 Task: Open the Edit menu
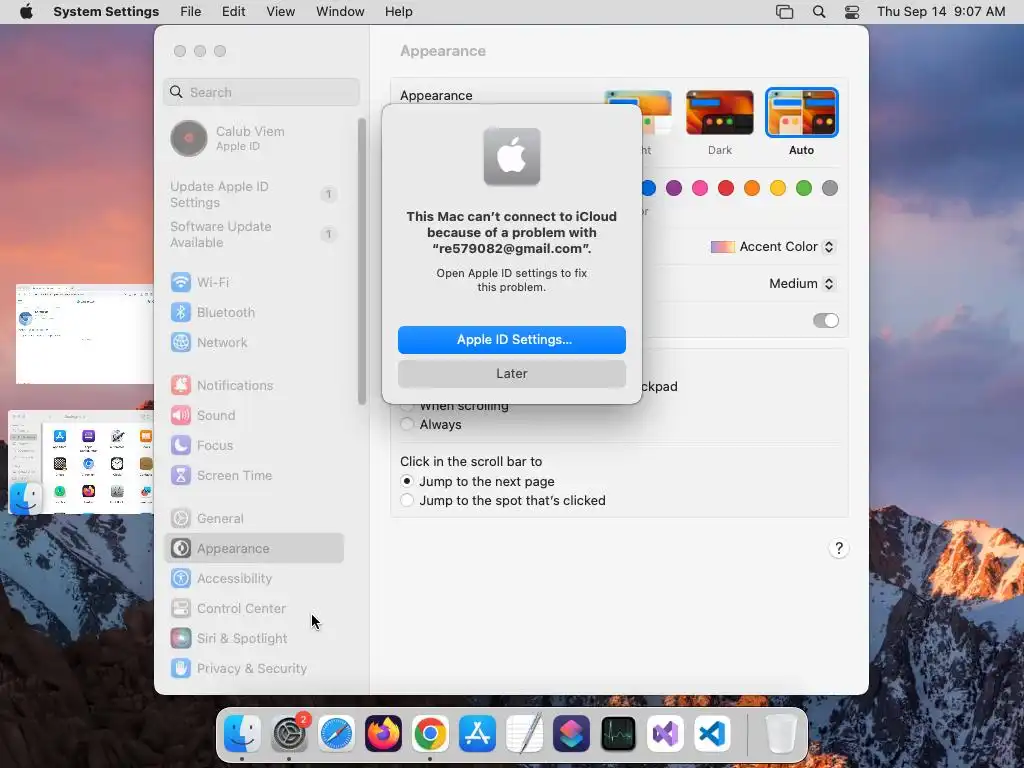(x=233, y=12)
